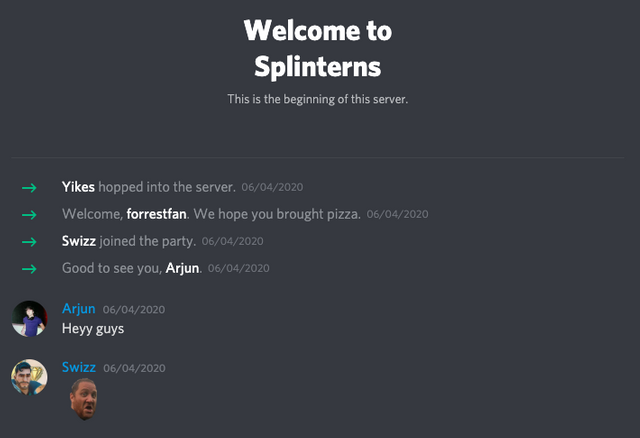Click the timestamp after 'We hope you brought pizza'
The image size is (640, 438).
point(397,214)
